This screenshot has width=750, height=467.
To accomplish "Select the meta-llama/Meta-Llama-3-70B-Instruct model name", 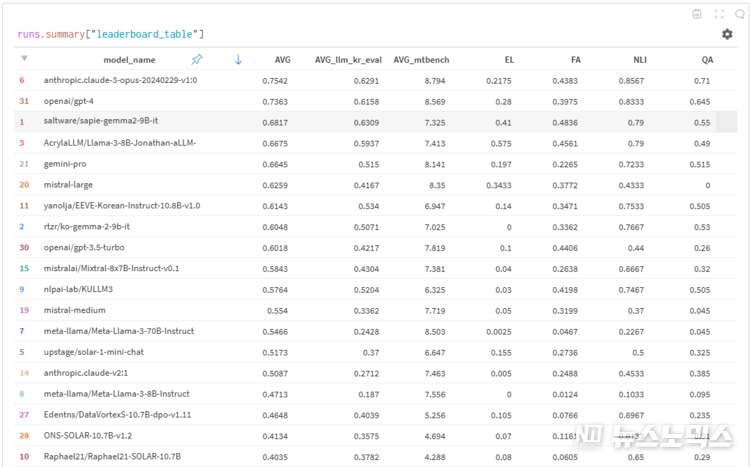I will tap(119, 331).
